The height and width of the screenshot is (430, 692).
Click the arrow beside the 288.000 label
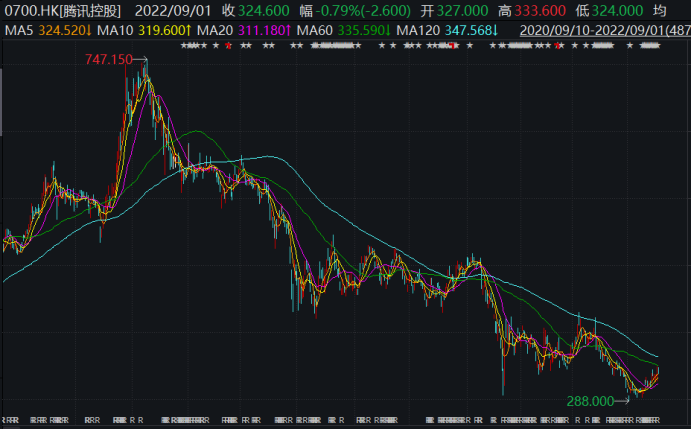pyautogui.click(x=621, y=400)
